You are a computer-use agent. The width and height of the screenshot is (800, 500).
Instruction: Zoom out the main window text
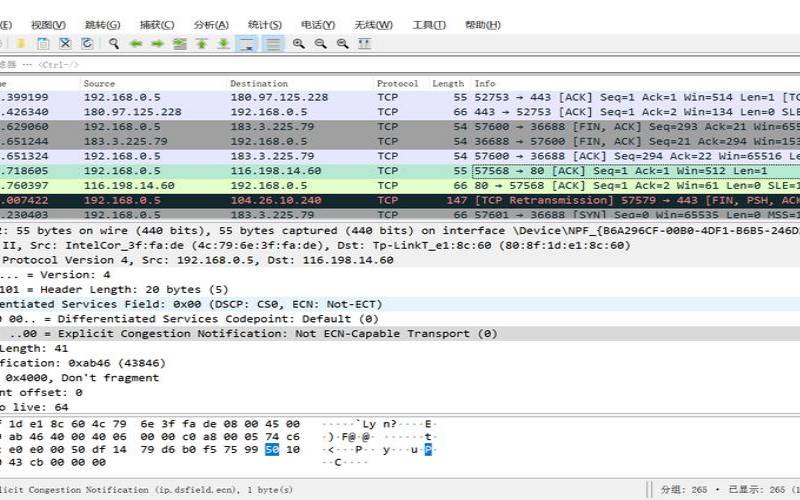click(320, 43)
